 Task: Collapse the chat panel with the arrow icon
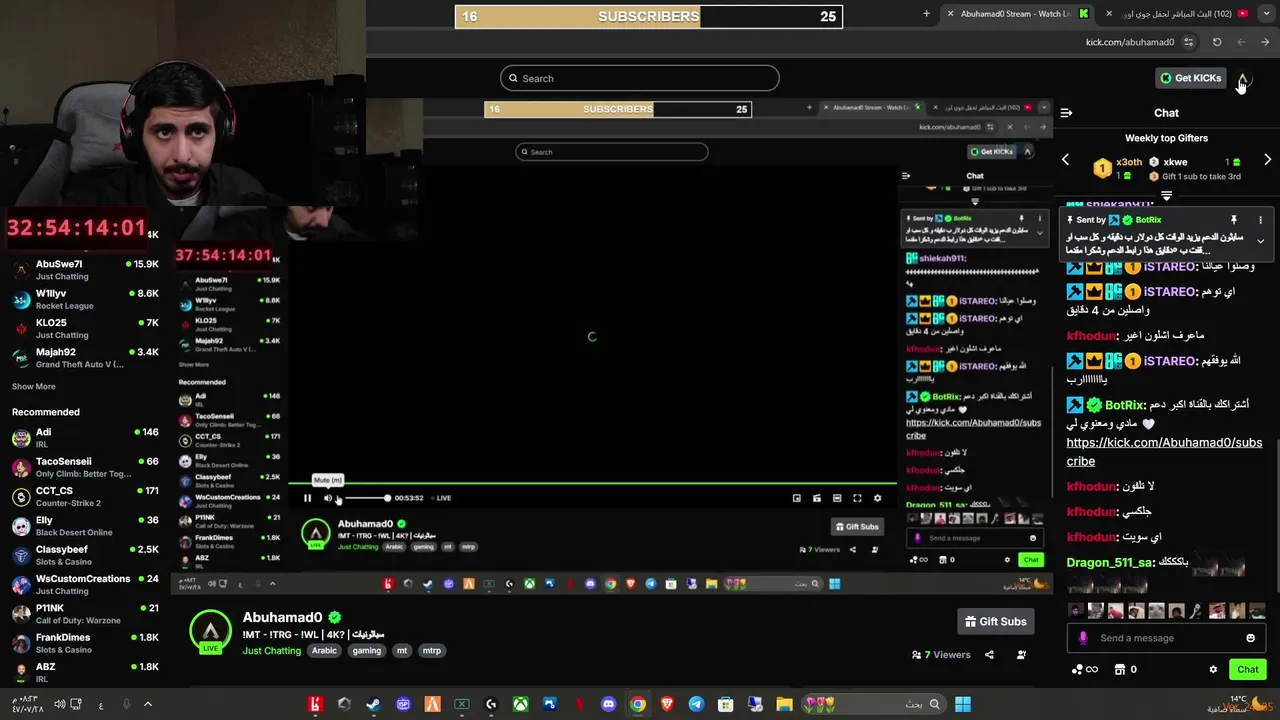point(1066,113)
